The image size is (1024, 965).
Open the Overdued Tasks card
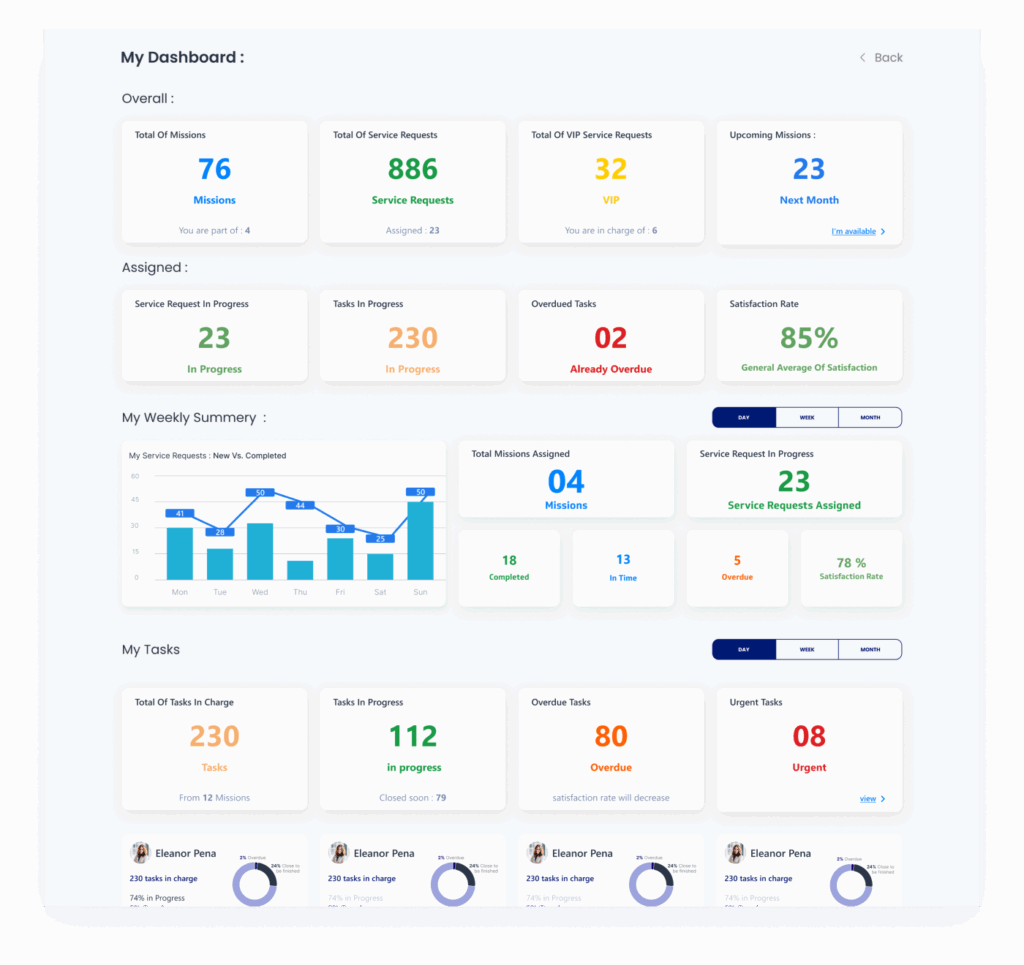pos(610,336)
